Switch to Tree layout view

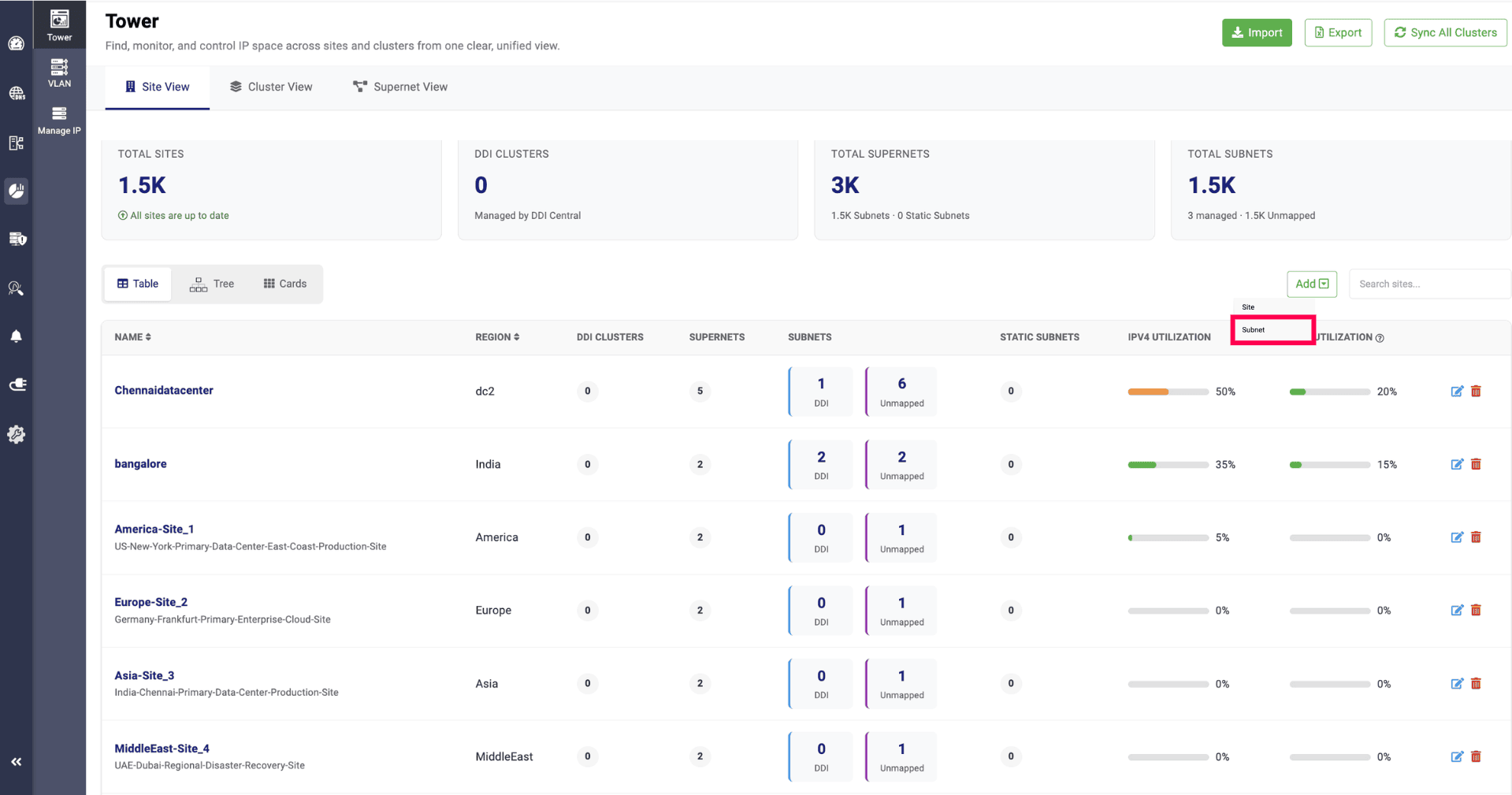pos(212,284)
